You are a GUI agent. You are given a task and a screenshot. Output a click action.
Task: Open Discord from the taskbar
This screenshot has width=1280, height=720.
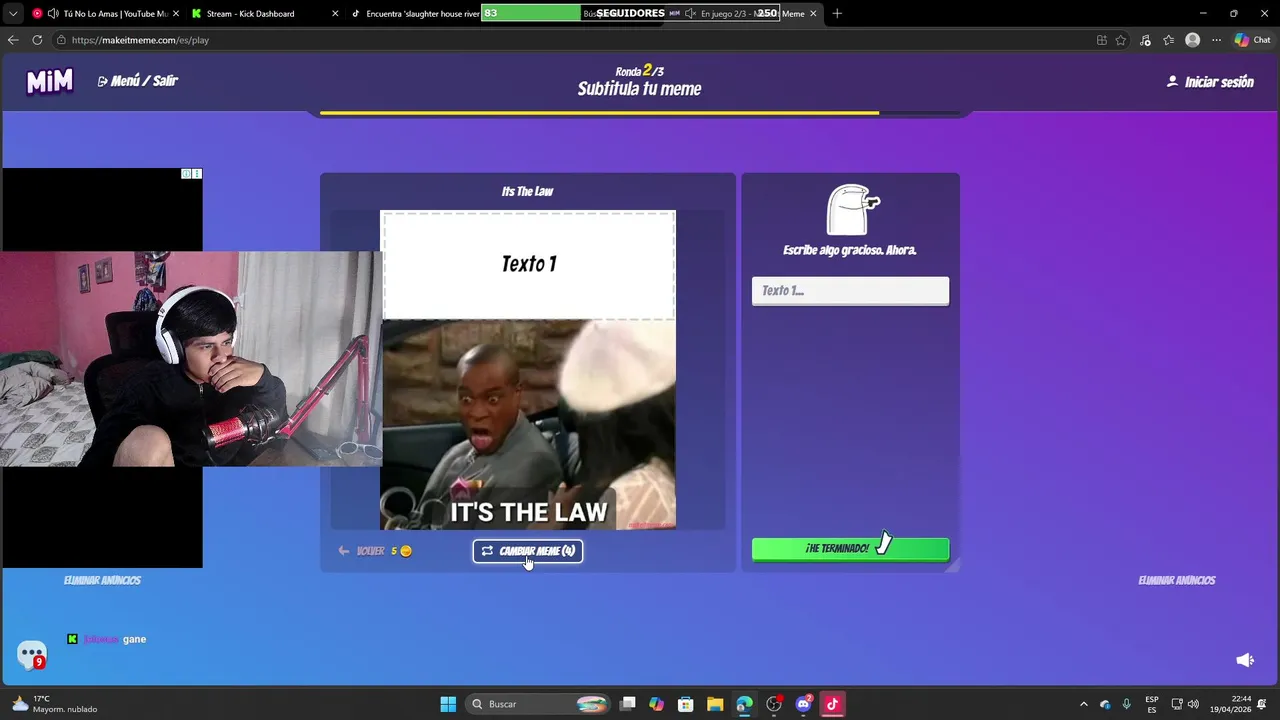click(803, 704)
